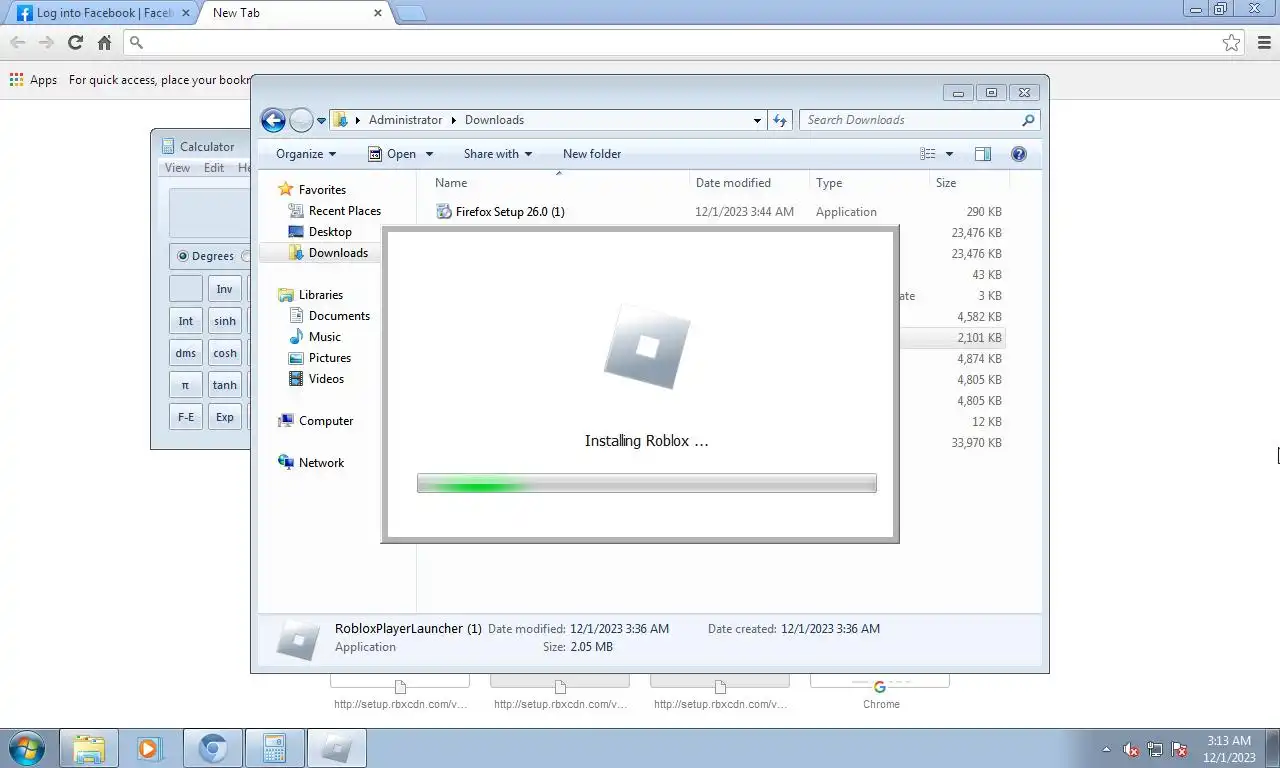Click the Open toolbar button
Screen dimensions: 1280x768
392,154
